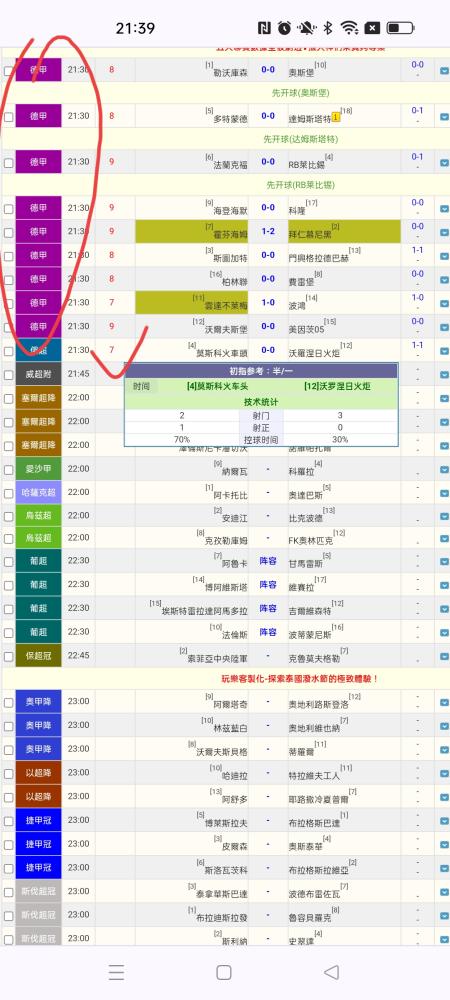Select the 保超冠 league tag
450x1000 pixels.
pyautogui.click(x=38, y=655)
